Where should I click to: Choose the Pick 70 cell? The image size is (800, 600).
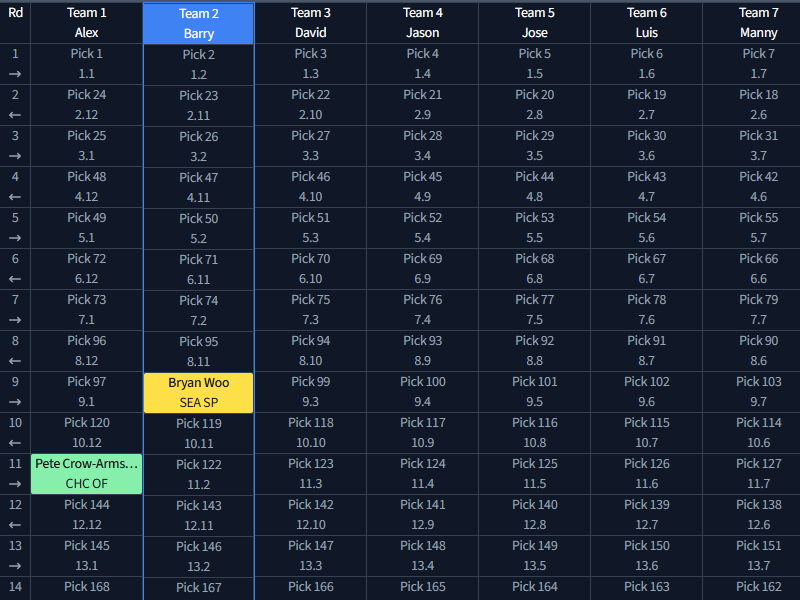tap(311, 269)
